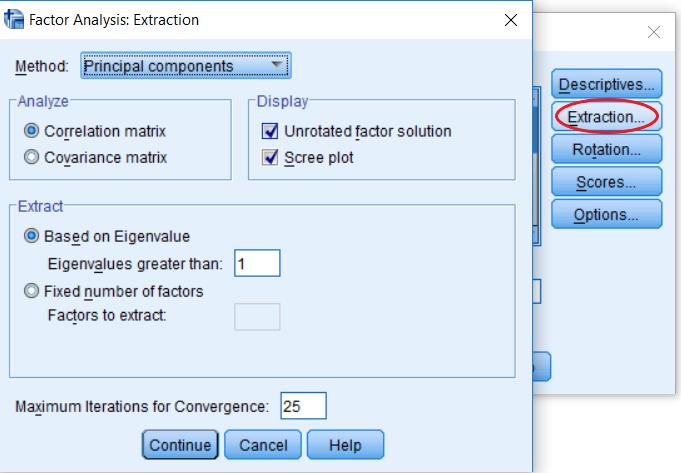Click the Eigenvalues greater than field

tap(257, 263)
